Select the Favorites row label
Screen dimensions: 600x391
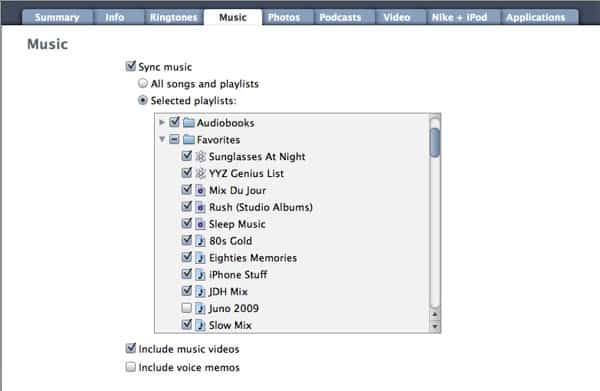click(x=218, y=140)
